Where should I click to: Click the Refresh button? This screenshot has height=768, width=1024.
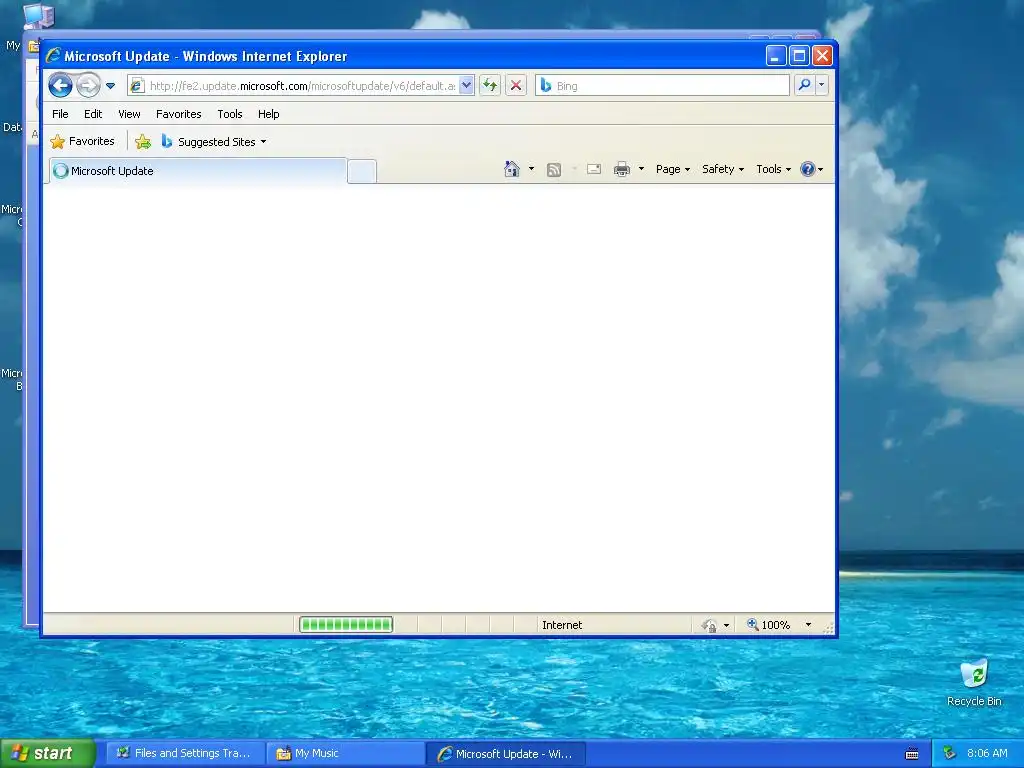(x=490, y=86)
